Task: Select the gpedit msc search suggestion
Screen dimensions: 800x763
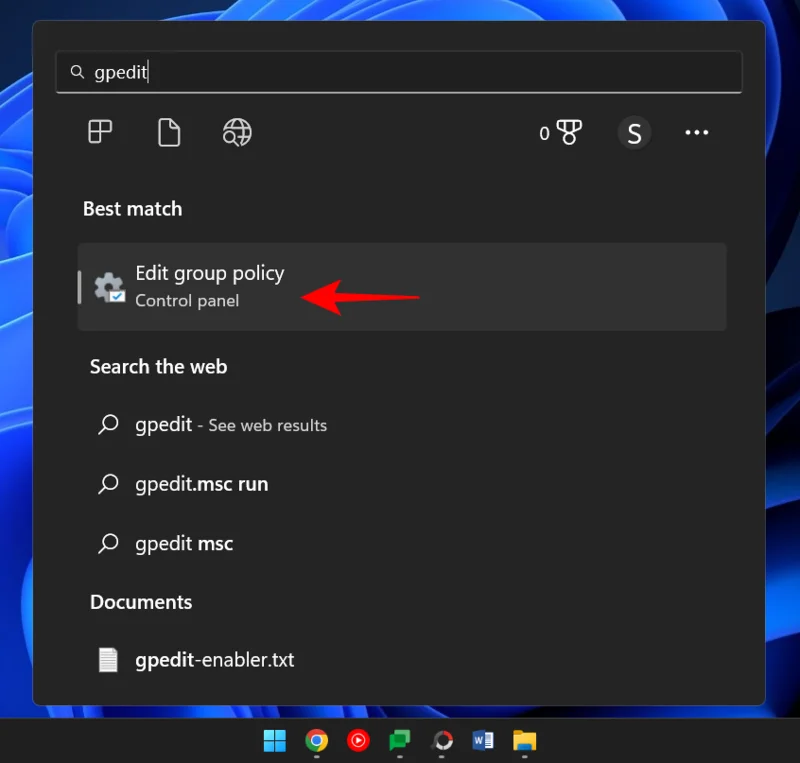Action: tap(184, 543)
